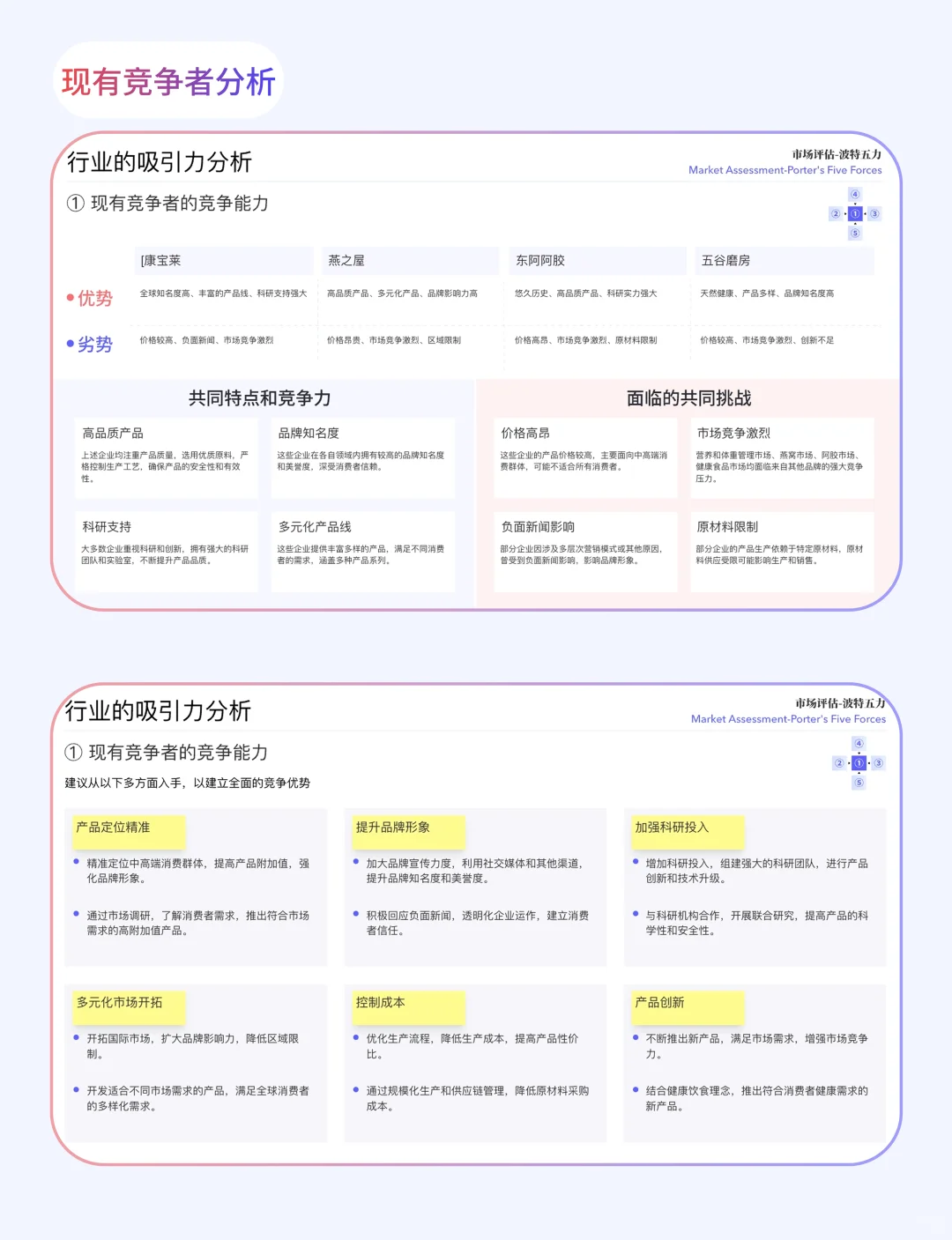The width and height of the screenshot is (952, 1240).
Task: Select the 康宝莱 column header
Action: click(x=225, y=261)
